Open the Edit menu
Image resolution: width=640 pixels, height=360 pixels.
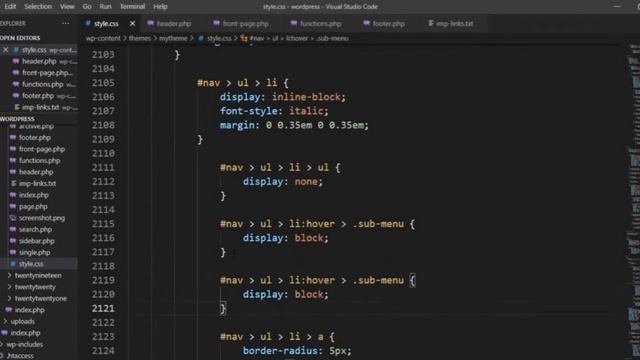(x=10, y=7)
